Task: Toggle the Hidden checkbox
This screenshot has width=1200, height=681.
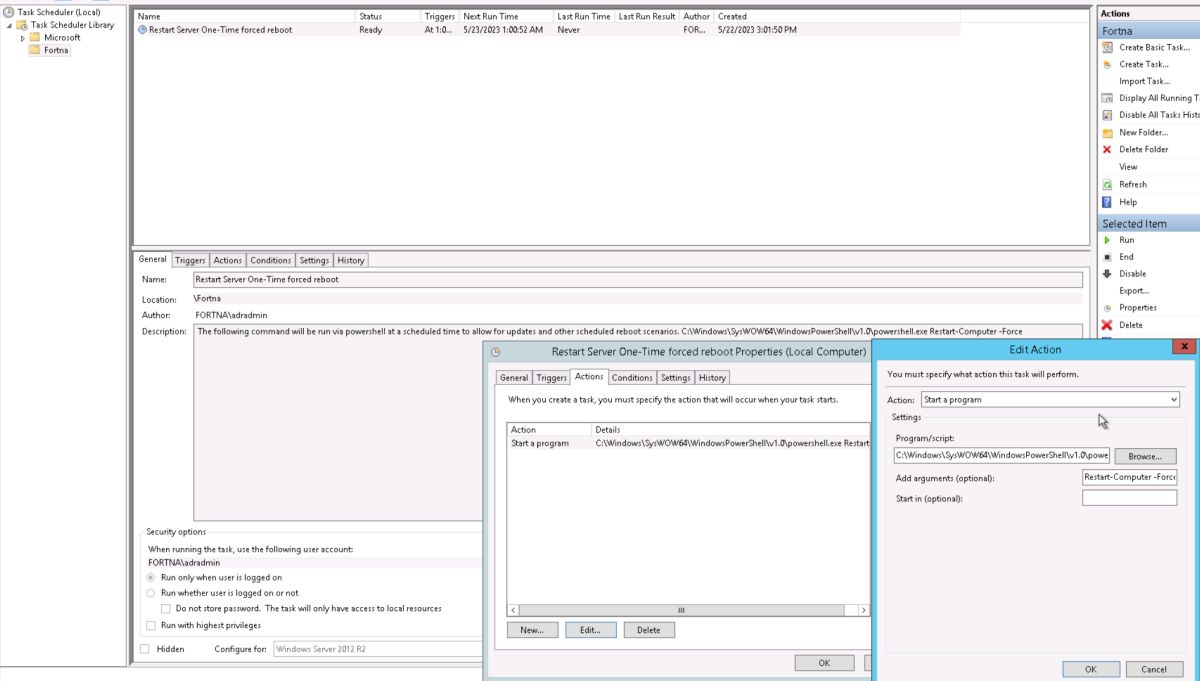Action: [145, 649]
